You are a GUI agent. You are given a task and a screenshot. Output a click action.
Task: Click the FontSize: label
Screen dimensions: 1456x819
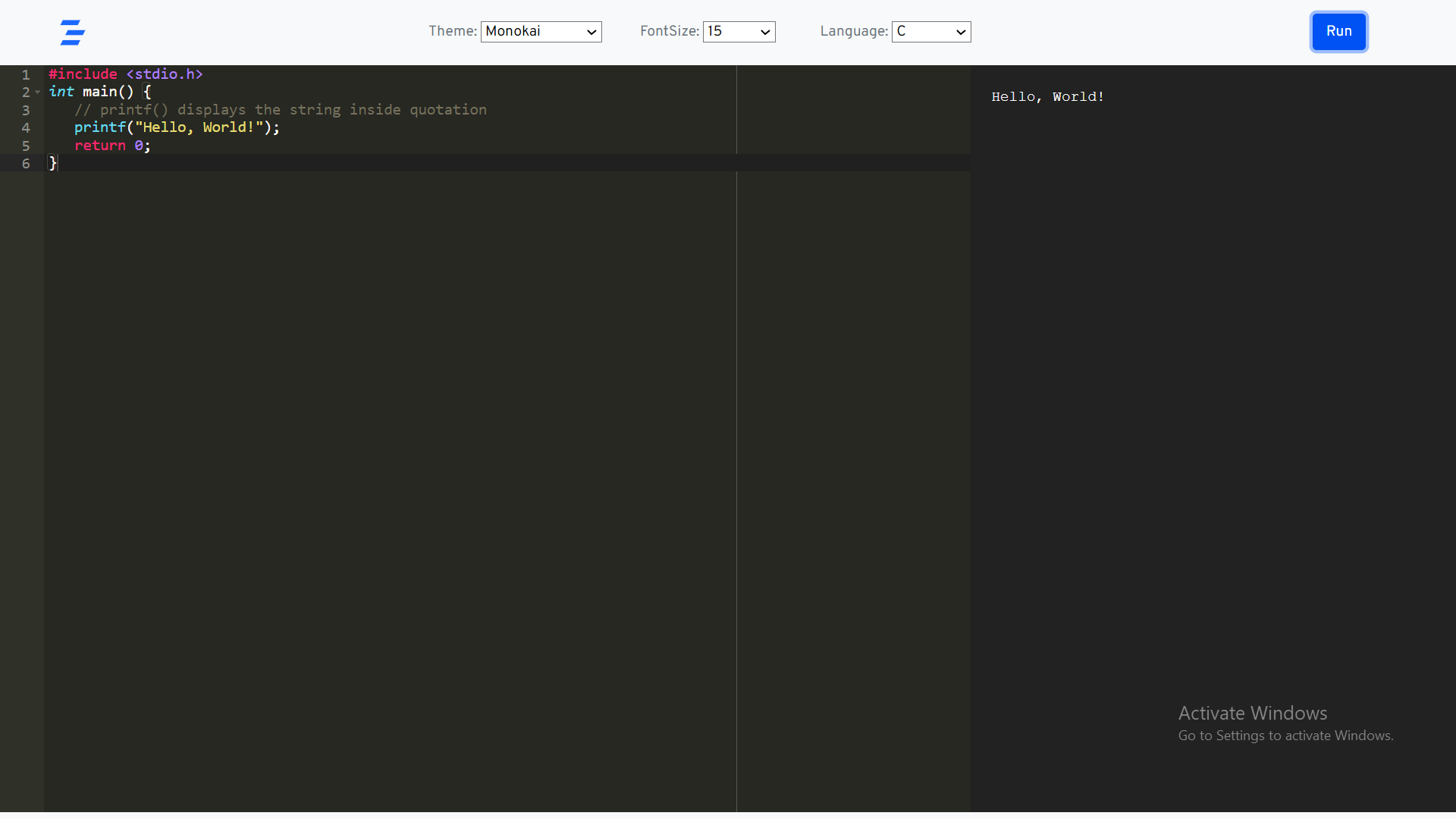tap(670, 31)
